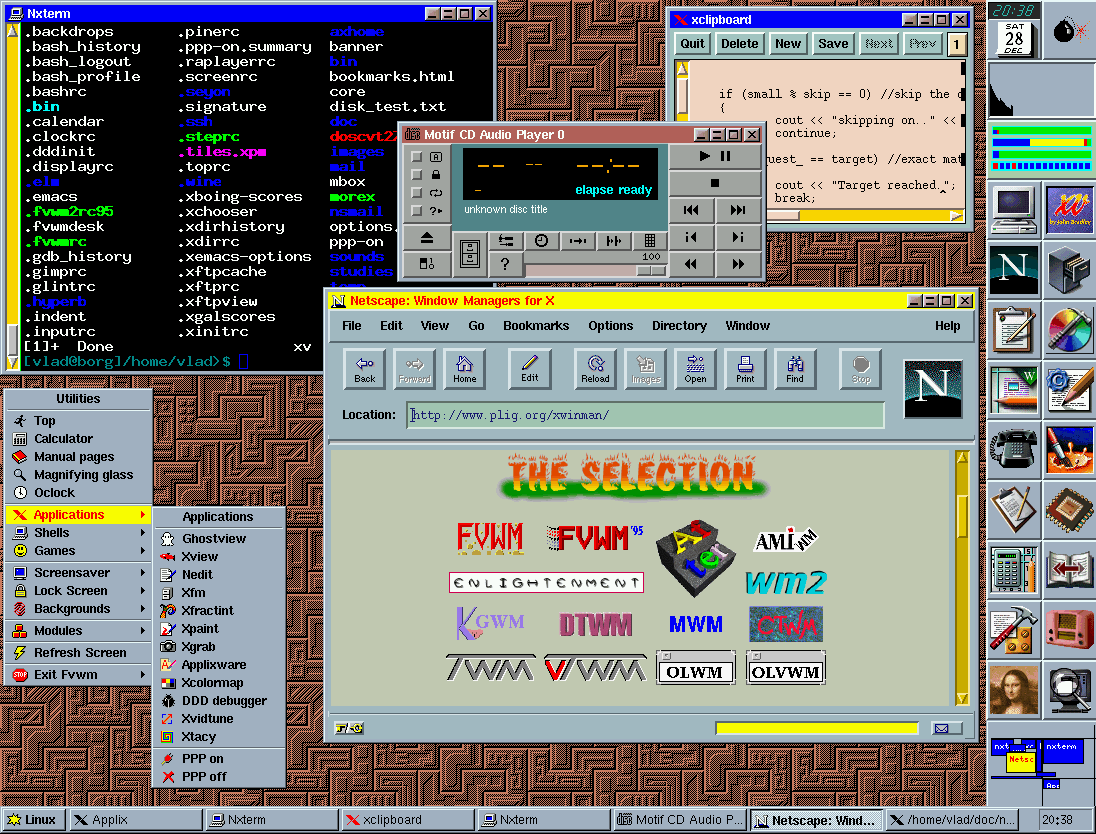
Task: Click the wm2 logo link on the page
Action: 786,582
